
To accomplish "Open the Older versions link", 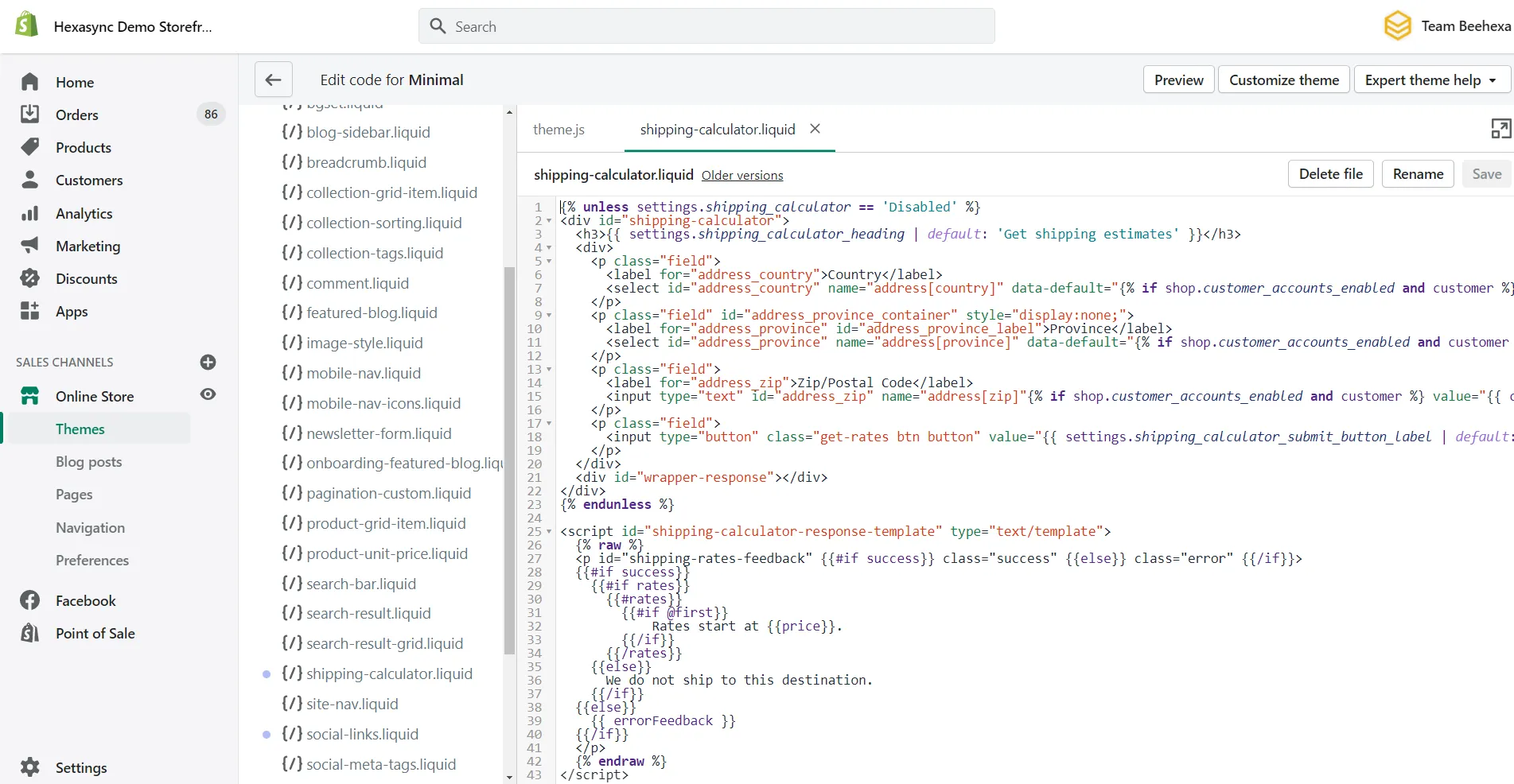I will click(742, 176).
